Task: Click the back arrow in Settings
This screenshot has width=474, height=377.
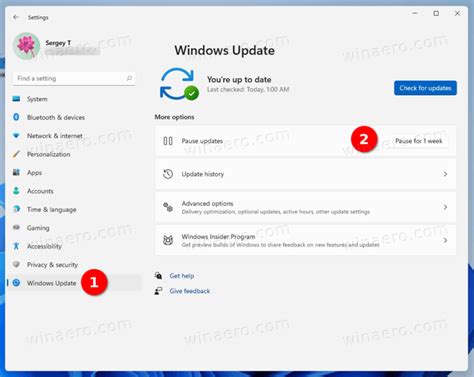Action: tap(16, 17)
